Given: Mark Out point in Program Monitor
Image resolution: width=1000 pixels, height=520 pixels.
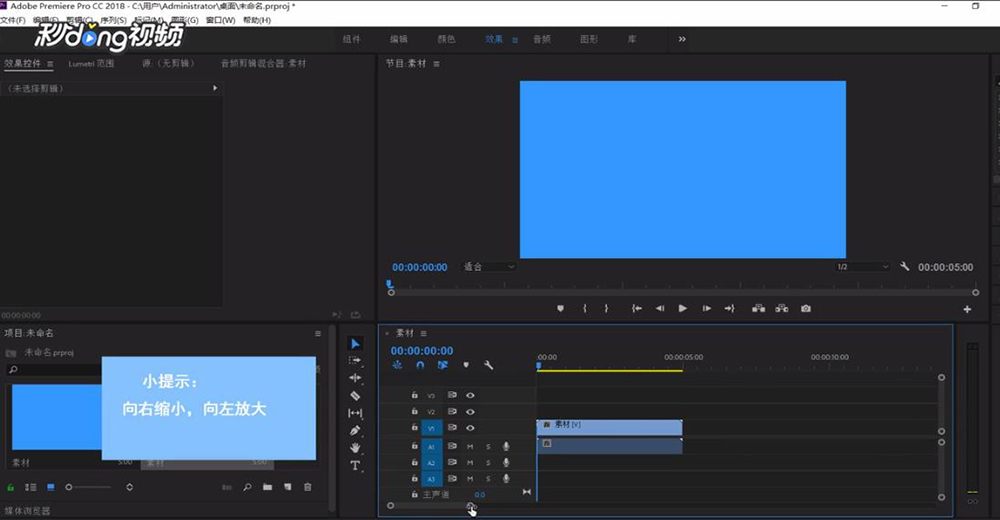Looking at the screenshot, I should click(x=606, y=308).
